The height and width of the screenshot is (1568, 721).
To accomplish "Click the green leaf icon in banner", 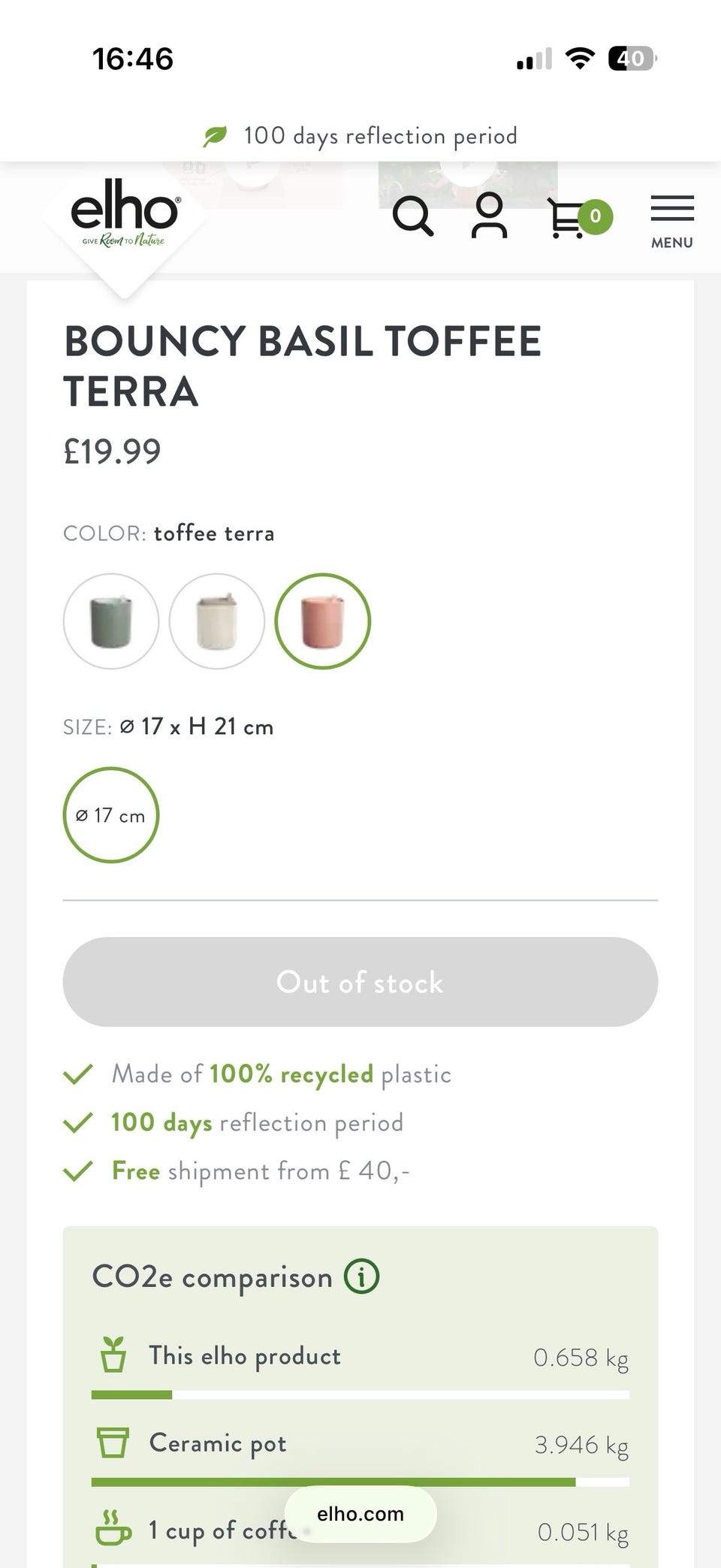I will click(x=215, y=136).
